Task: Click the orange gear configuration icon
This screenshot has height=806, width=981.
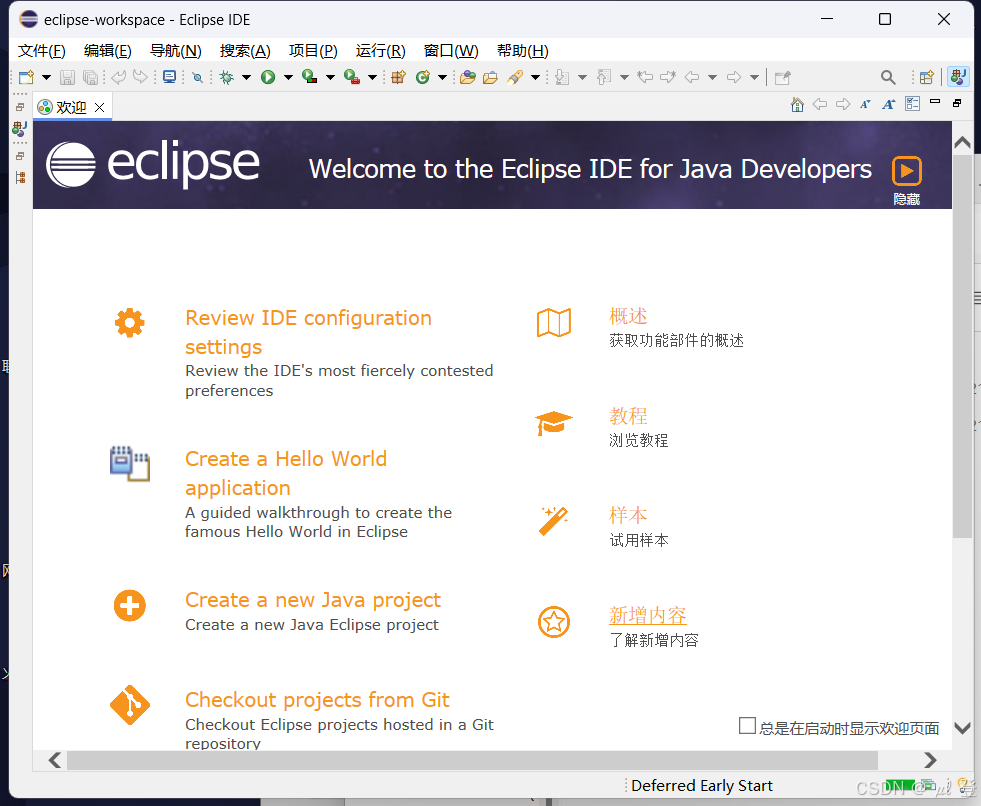Action: click(x=130, y=323)
